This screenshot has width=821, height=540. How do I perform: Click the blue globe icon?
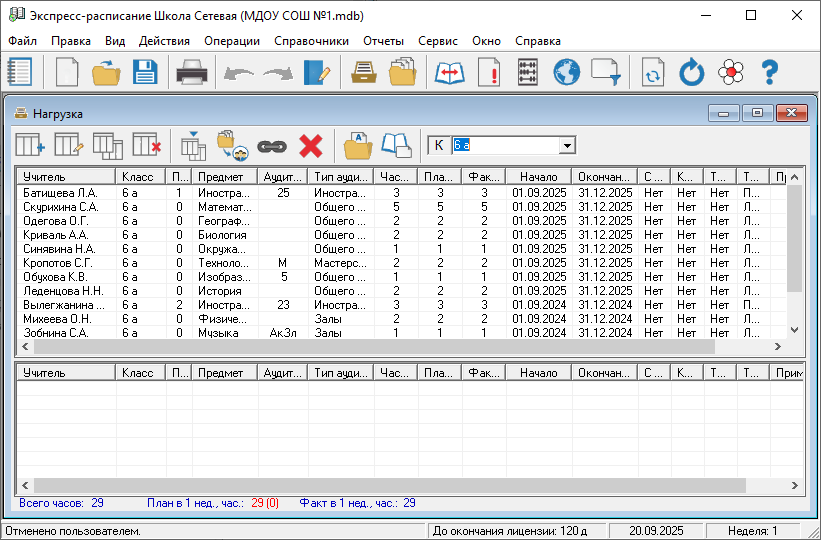click(567, 72)
